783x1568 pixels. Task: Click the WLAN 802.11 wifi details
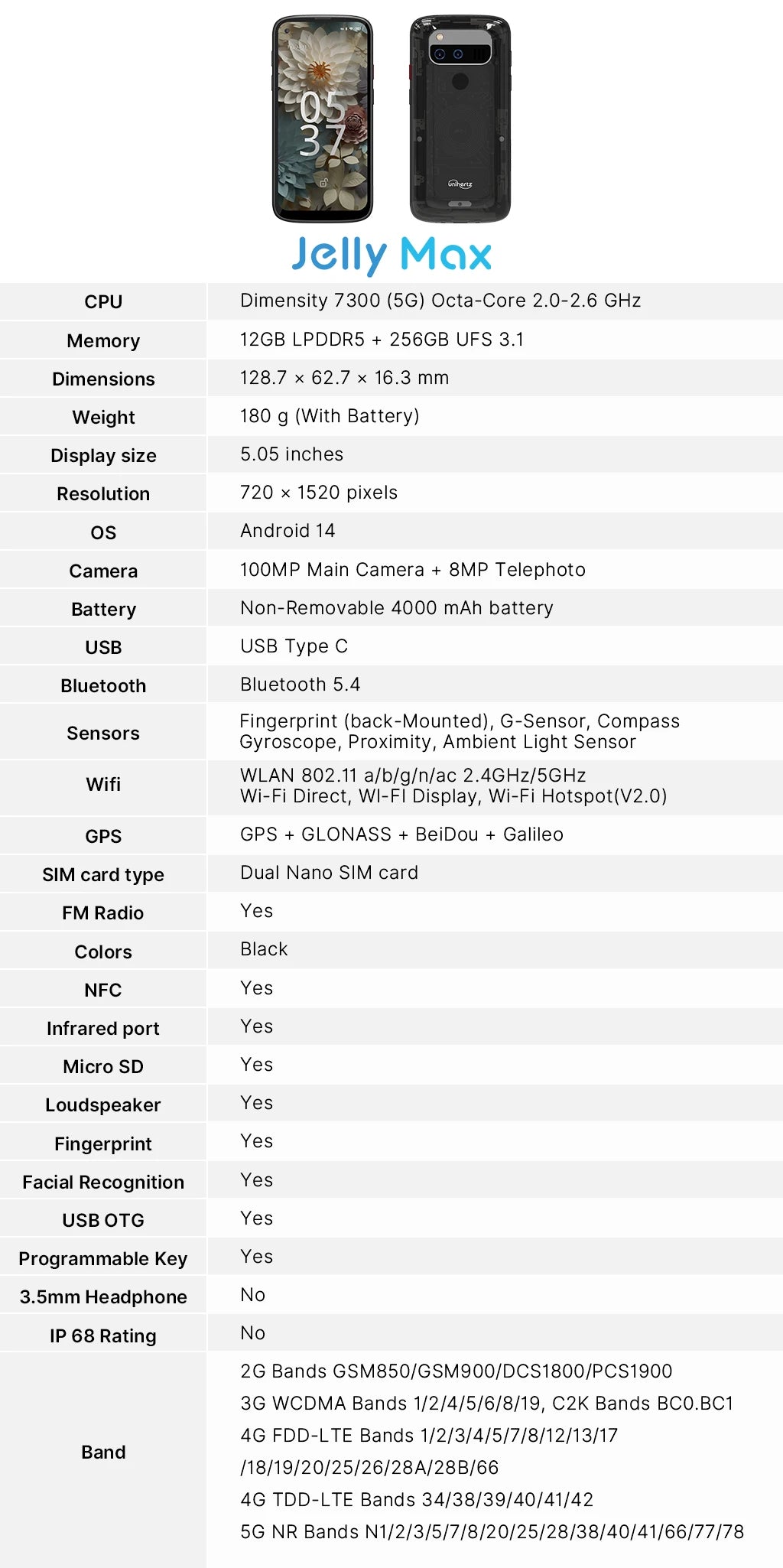point(453,786)
